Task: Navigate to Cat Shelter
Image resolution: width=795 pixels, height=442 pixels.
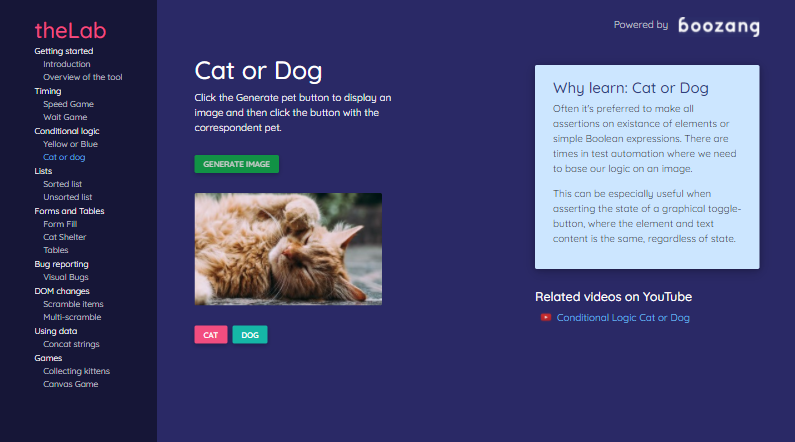Action: (x=64, y=237)
